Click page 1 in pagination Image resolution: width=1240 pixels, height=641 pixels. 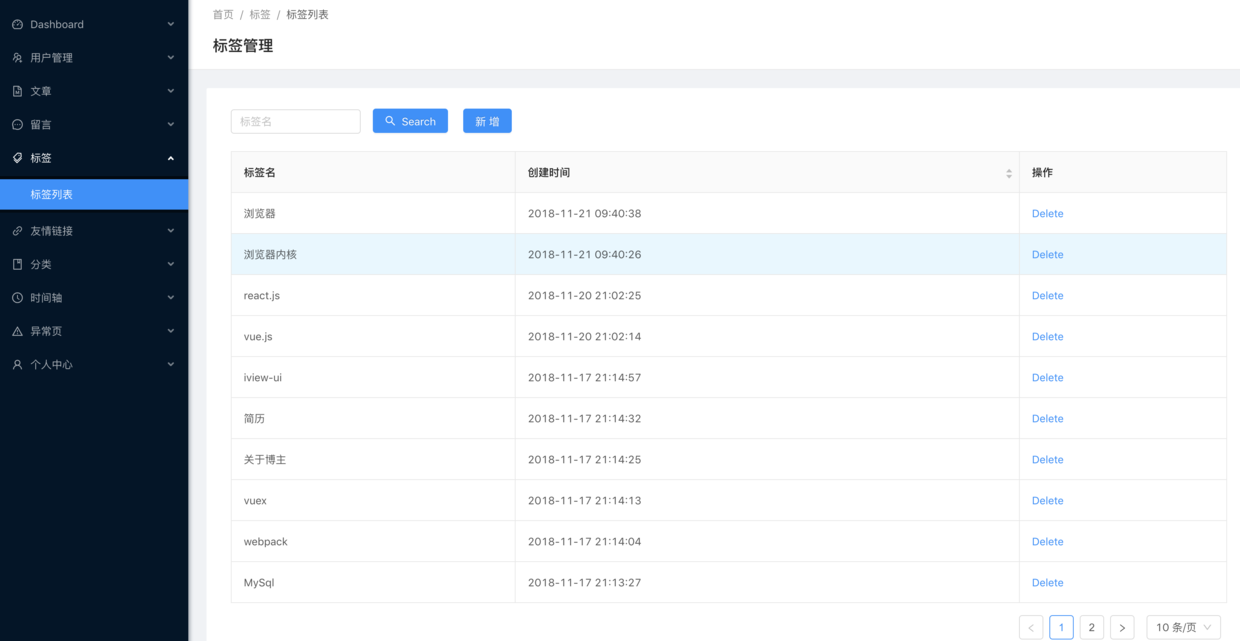pyautogui.click(x=1061, y=627)
